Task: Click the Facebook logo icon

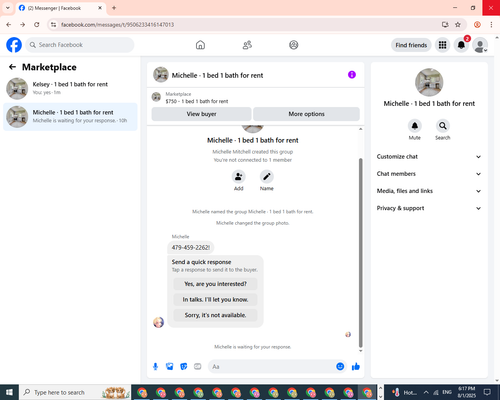Action: [14, 45]
